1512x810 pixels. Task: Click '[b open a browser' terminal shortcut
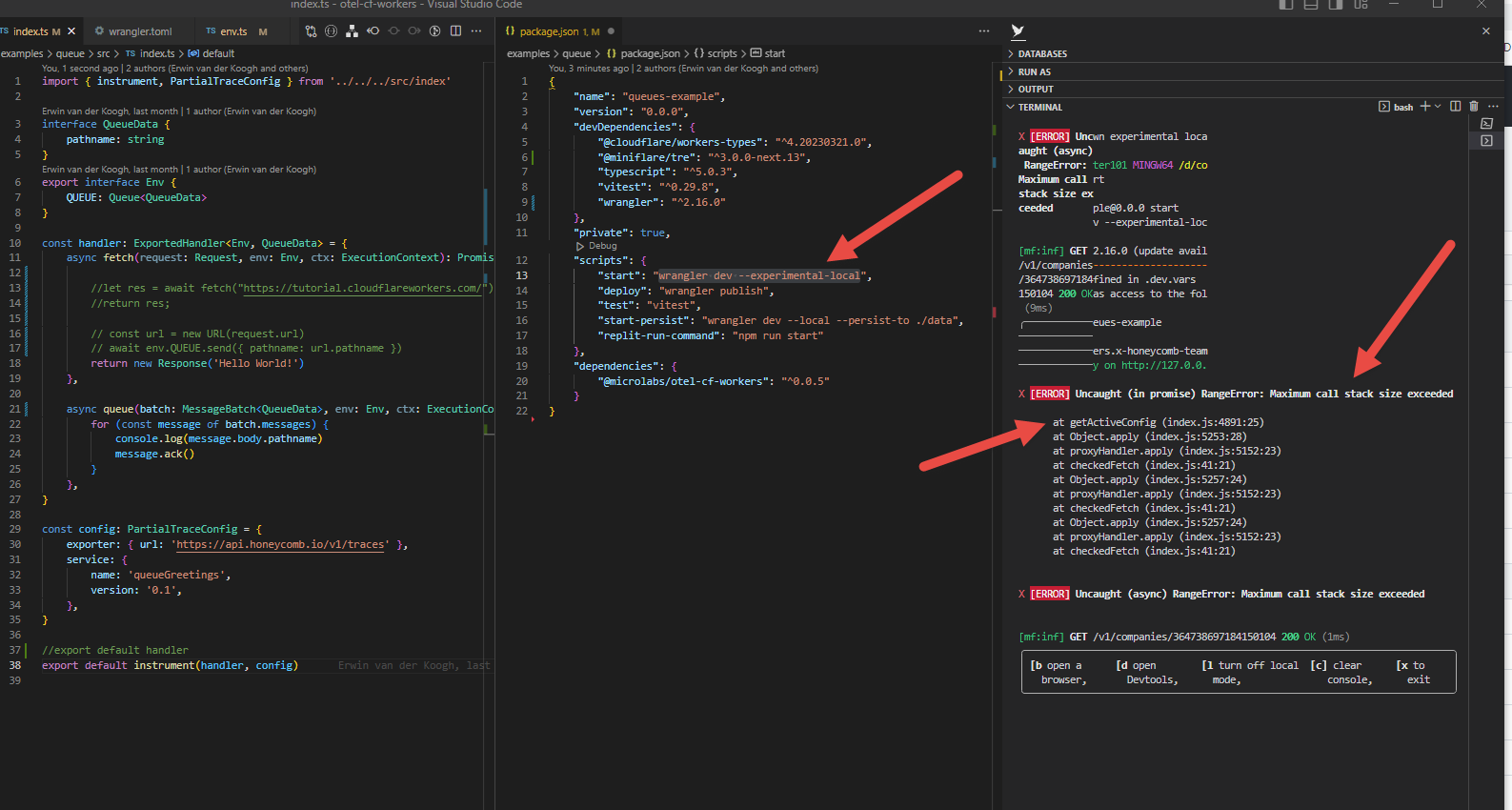tap(1058, 673)
